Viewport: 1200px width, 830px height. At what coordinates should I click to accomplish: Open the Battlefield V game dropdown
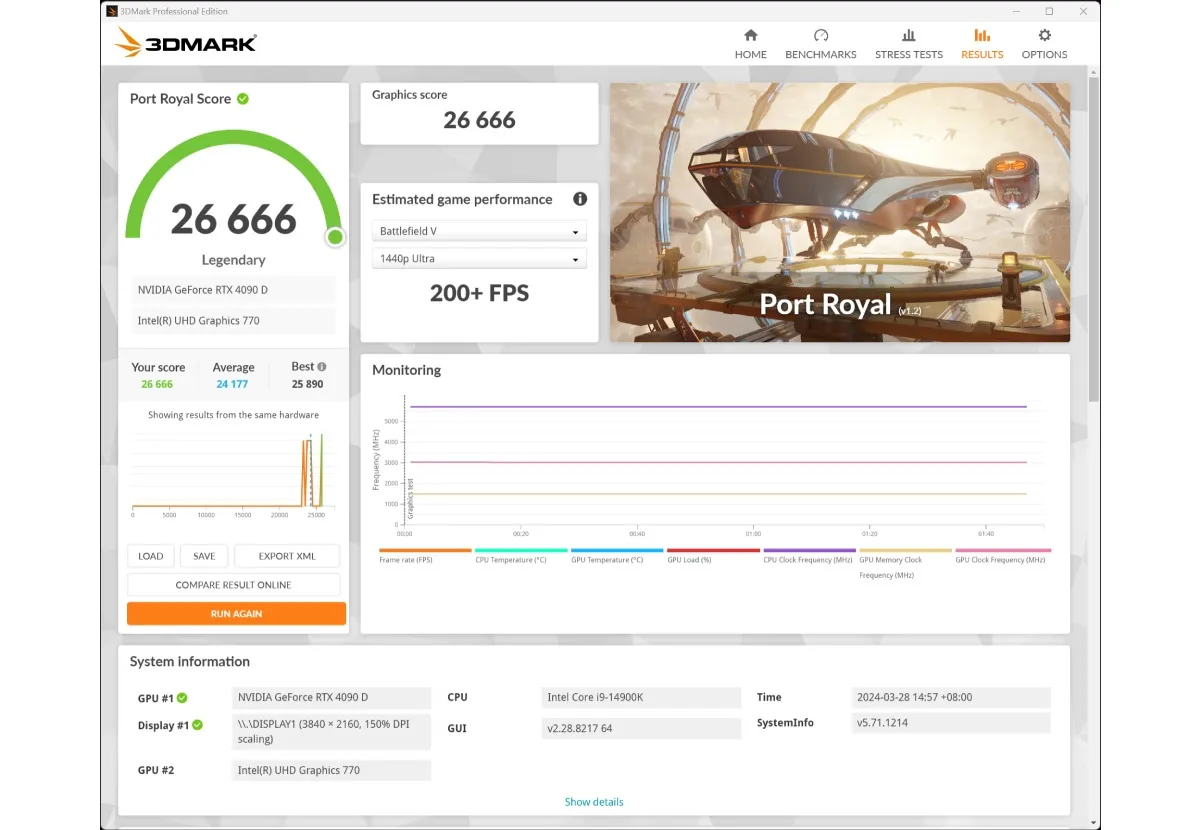point(479,231)
